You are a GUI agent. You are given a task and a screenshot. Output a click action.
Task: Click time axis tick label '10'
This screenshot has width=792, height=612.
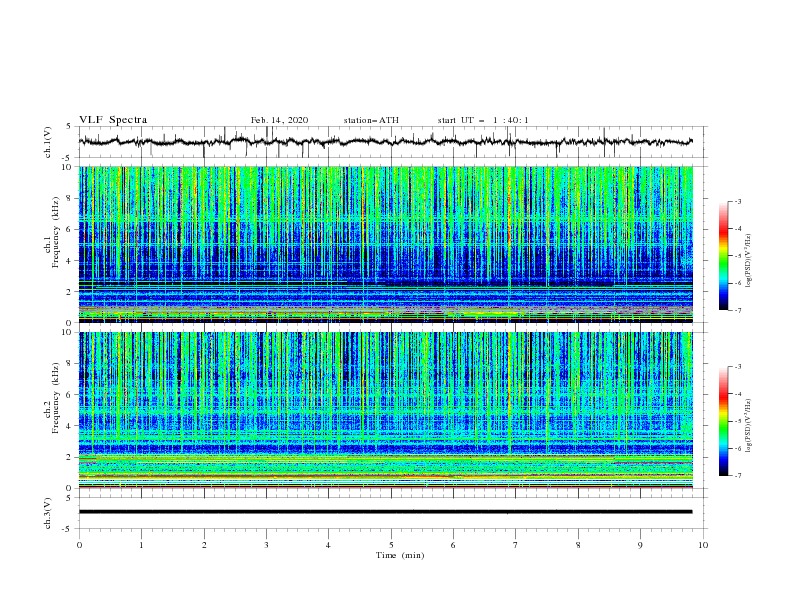703,545
